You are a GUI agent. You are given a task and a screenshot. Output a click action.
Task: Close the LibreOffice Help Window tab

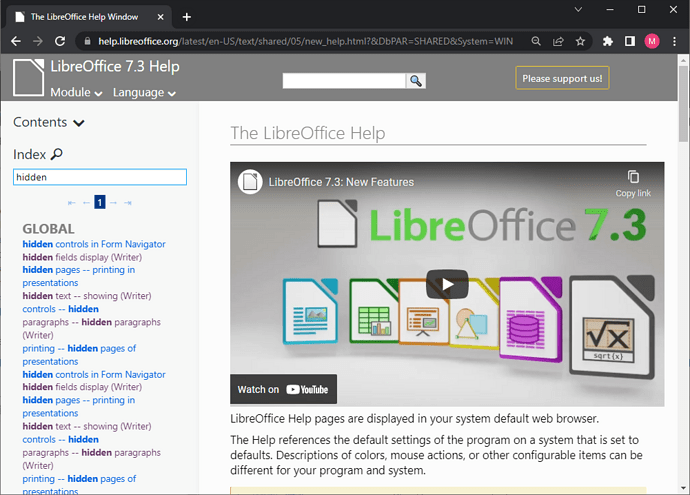click(161, 17)
